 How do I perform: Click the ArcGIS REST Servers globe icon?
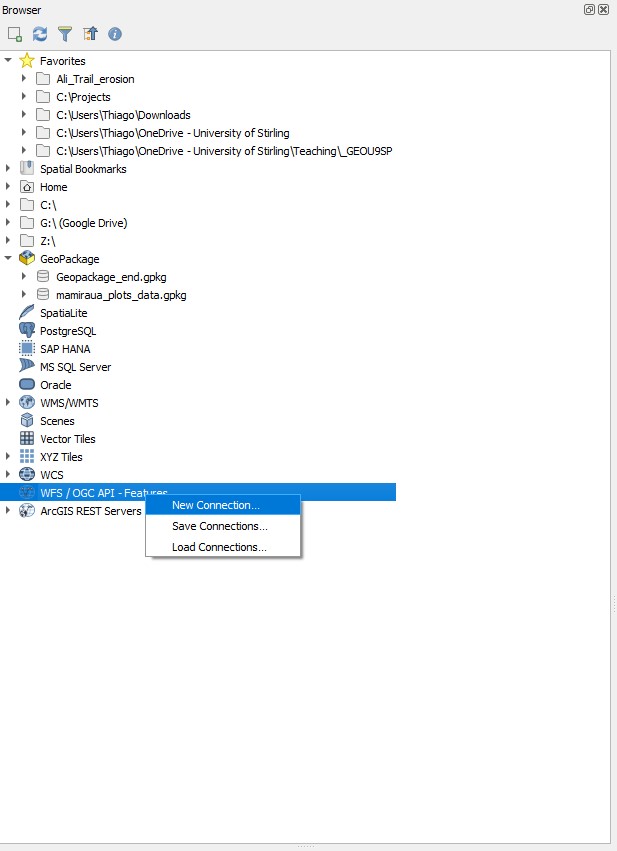coord(27,510)
